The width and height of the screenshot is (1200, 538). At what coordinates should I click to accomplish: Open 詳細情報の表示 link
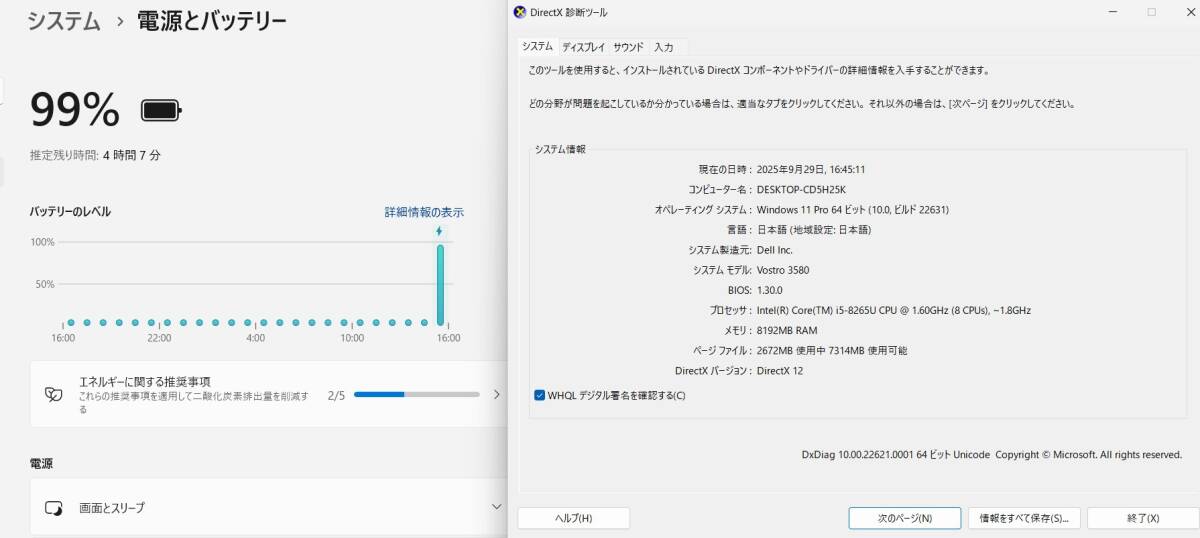(424, 212)
